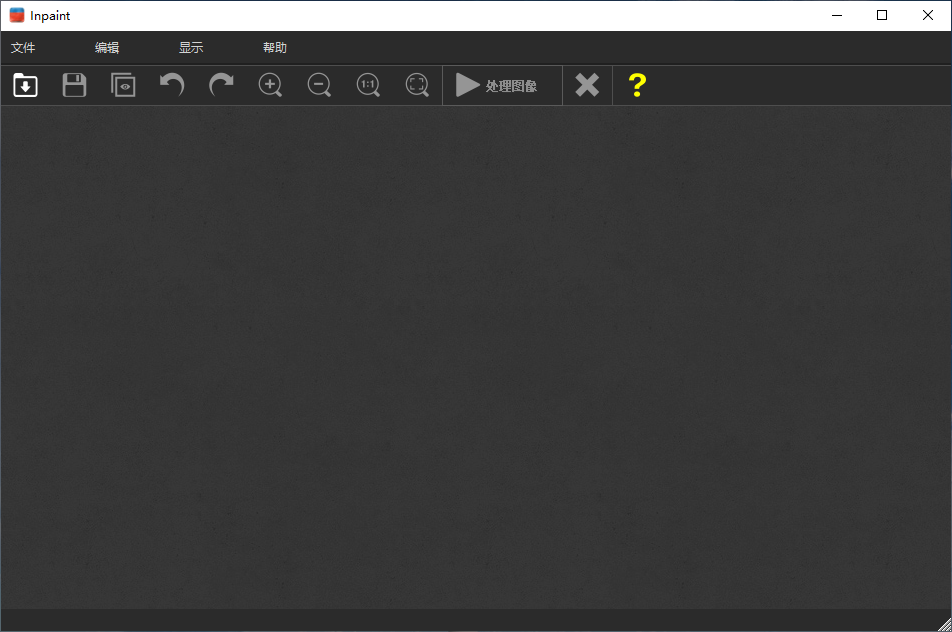
Task: Open help via the yellow question mark
Action: (x=637, y=85)
